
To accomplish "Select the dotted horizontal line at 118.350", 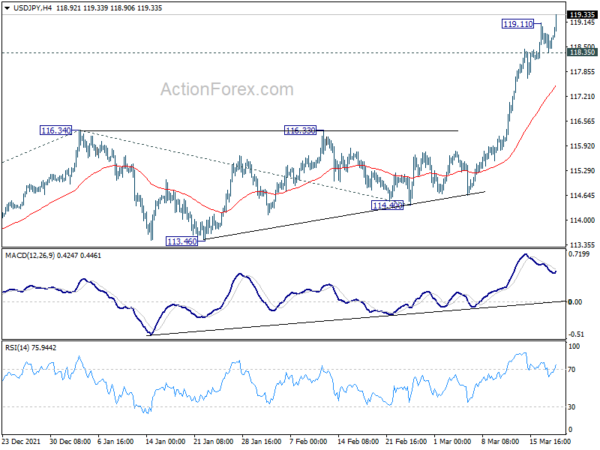I will [x=283, y=53].
